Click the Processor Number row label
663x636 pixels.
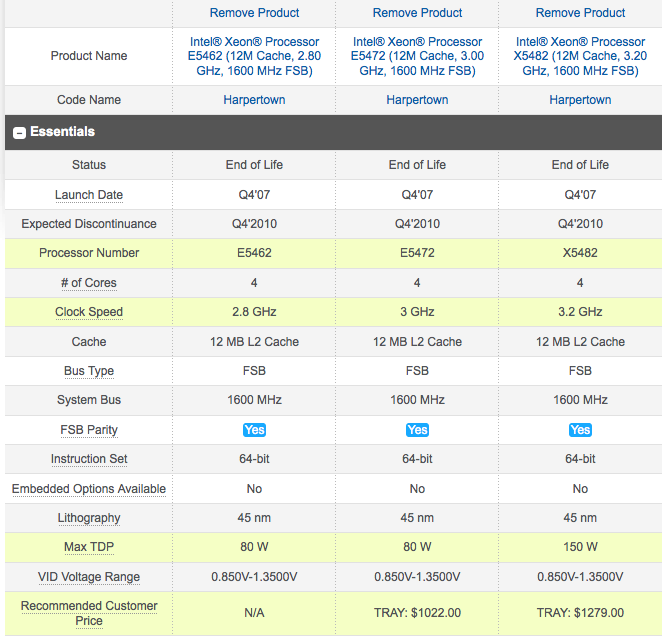click(x=89, y=253)
